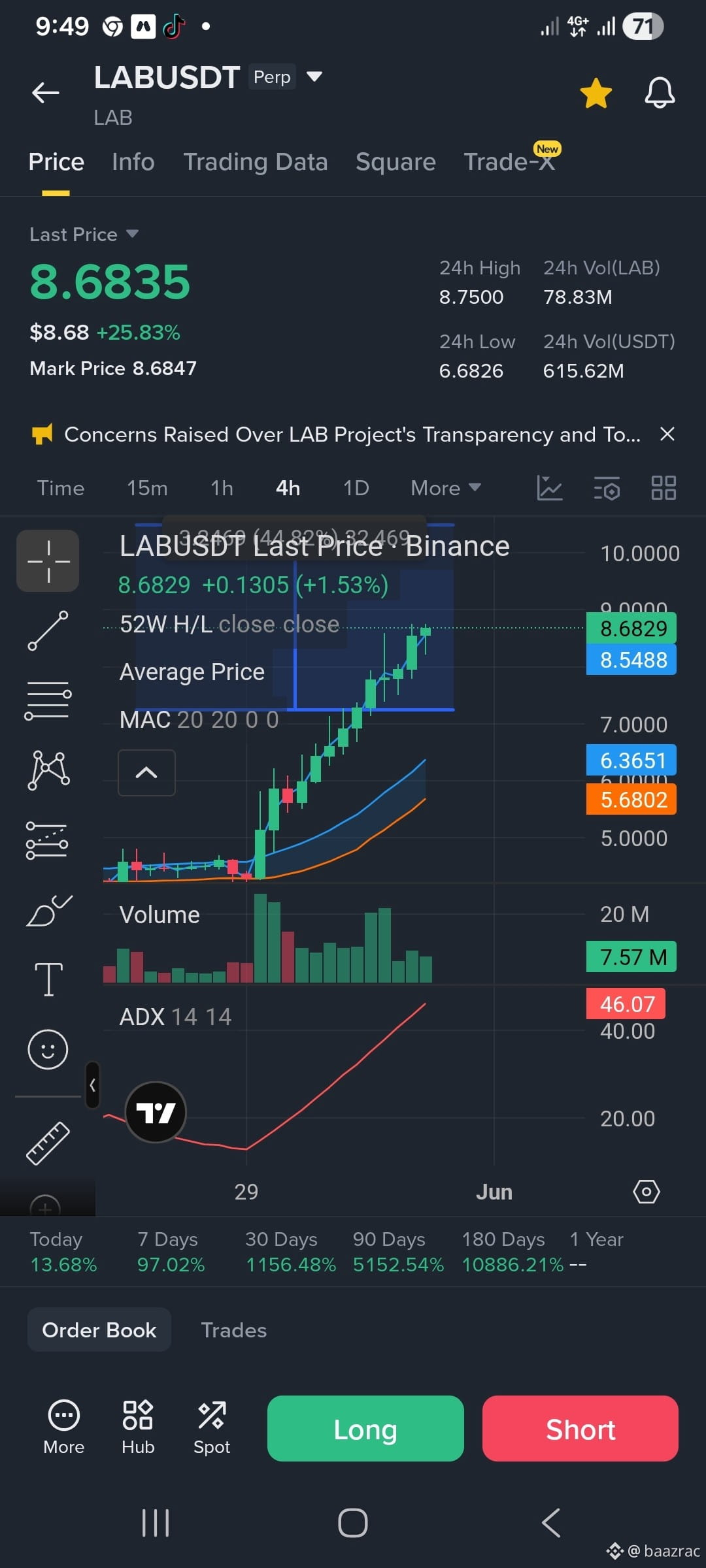This screenshot has height=1568, width=706.
Task: Tap the Volume indicator label
Action: [160, 915]
